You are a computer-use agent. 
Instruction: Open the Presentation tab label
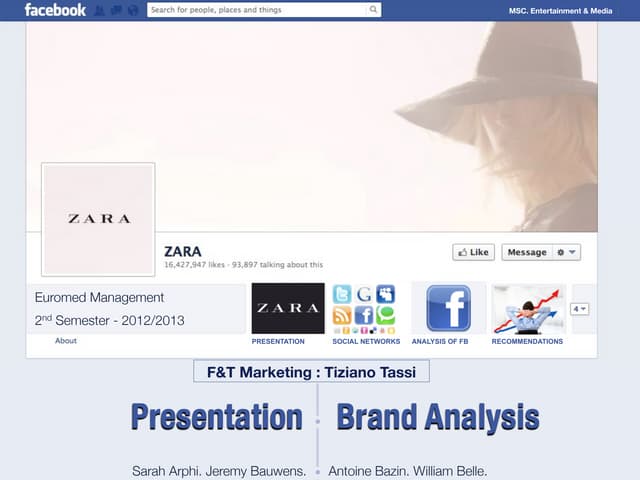(278, 341)
